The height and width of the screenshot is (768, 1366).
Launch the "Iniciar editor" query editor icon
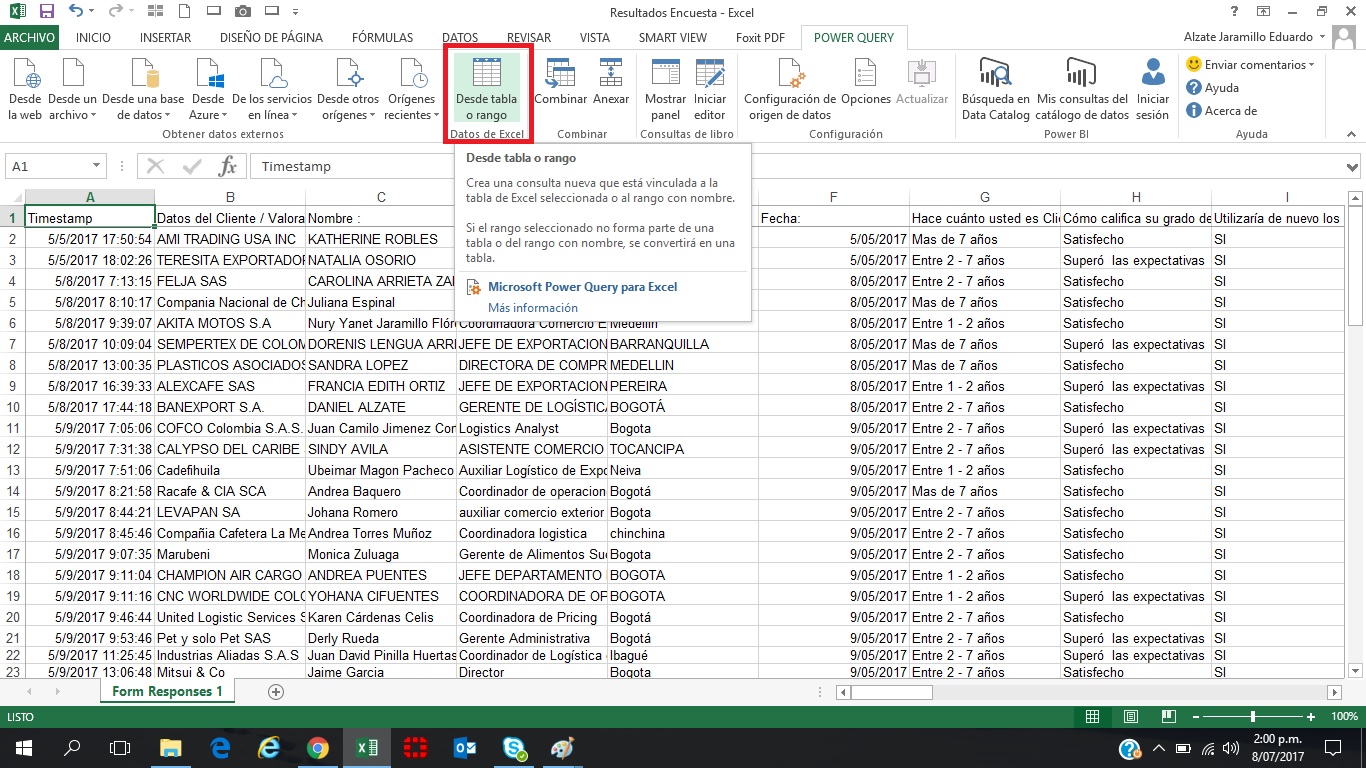click(710, 88)
